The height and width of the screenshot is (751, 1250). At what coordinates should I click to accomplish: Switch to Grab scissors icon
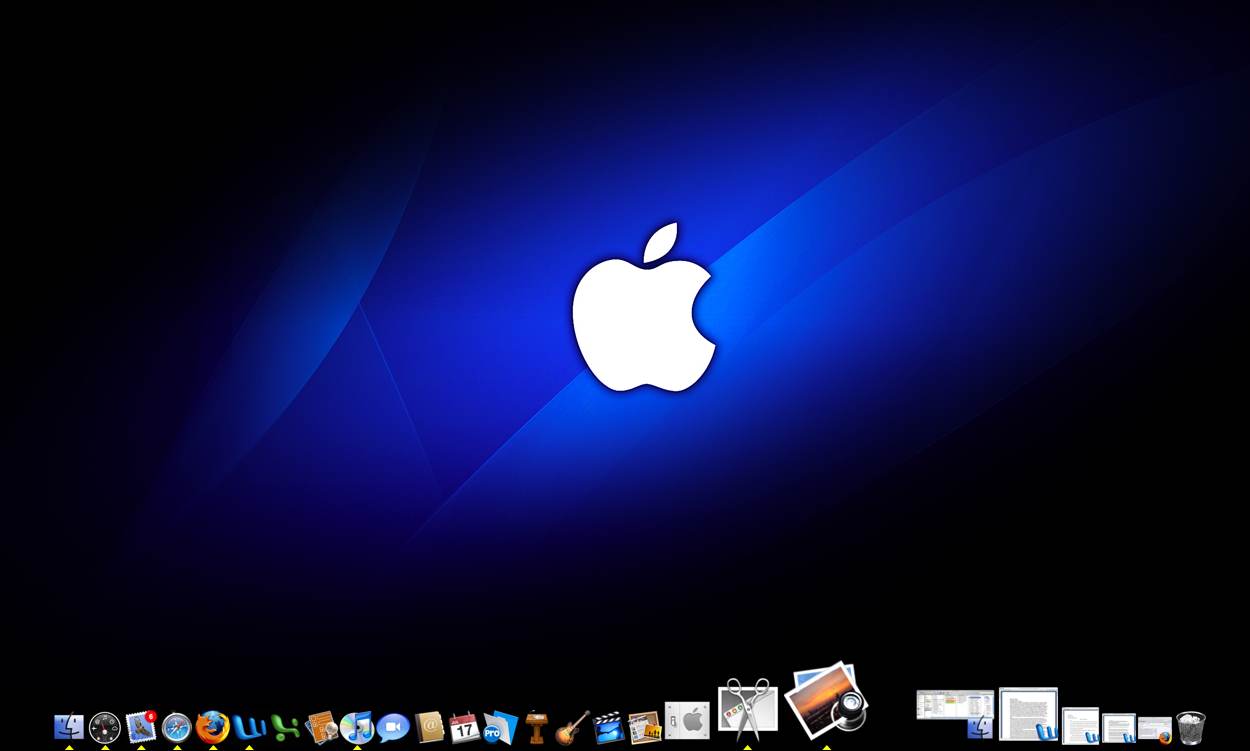(747, 708)
